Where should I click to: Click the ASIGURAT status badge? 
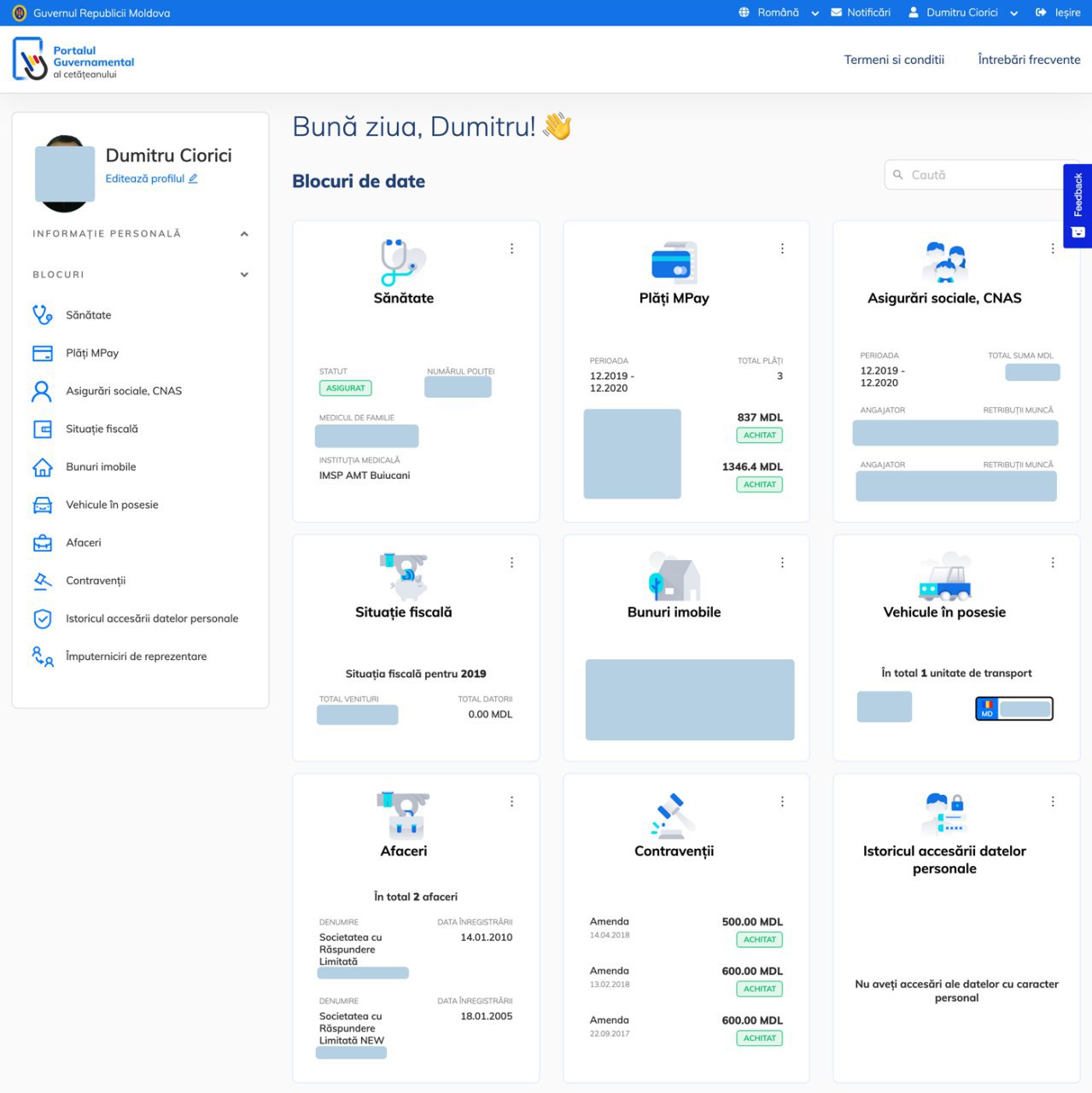346,388
